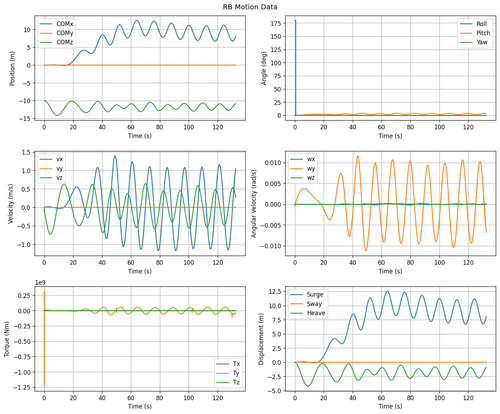Click the '1.5' tick on the Velocity axis
The height and width of the screenshot is (414, 500).
click(x=26, y=152)
